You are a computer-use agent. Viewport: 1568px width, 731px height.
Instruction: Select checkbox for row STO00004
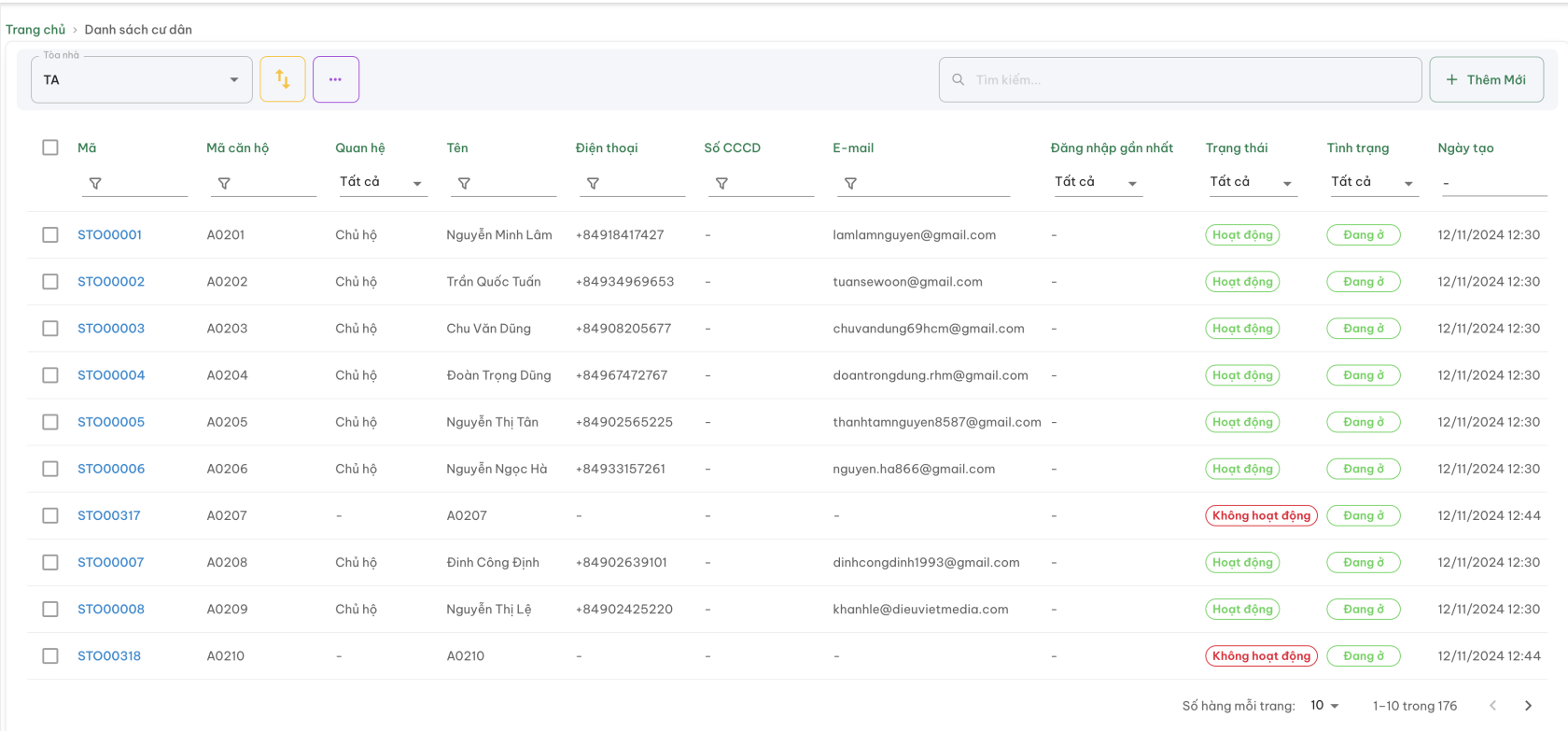coord(50,375)
